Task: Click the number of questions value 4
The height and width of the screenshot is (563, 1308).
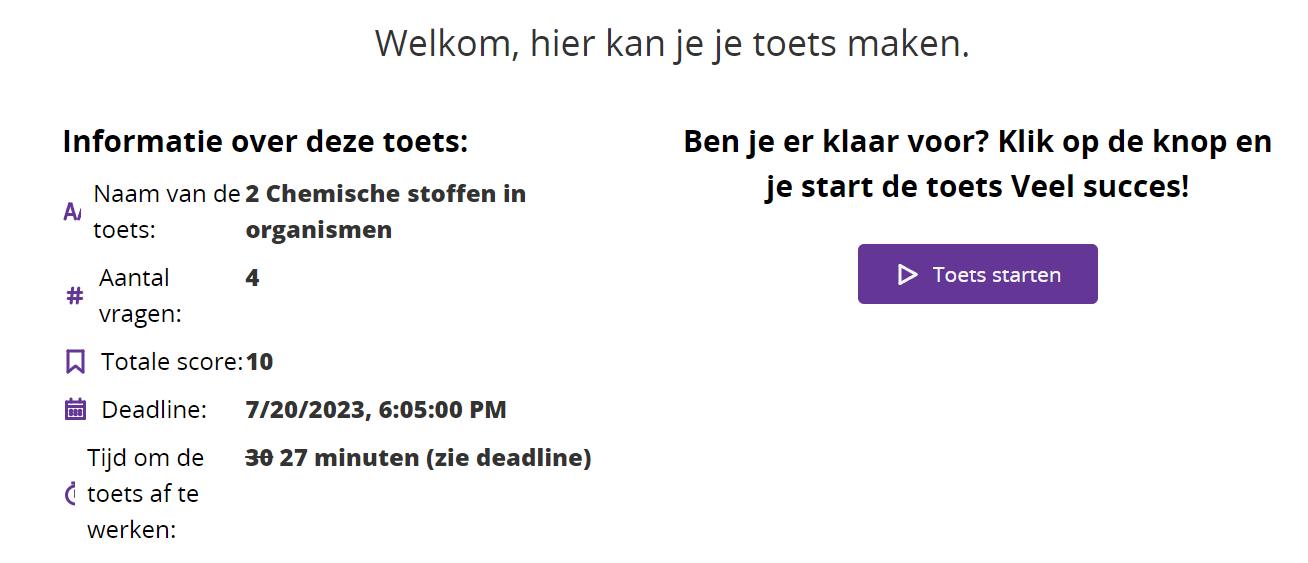Action: point(252,277)
